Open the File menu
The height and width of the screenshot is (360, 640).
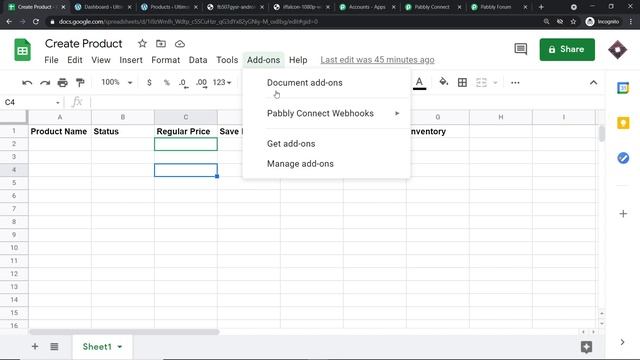[x=51, y=60]
